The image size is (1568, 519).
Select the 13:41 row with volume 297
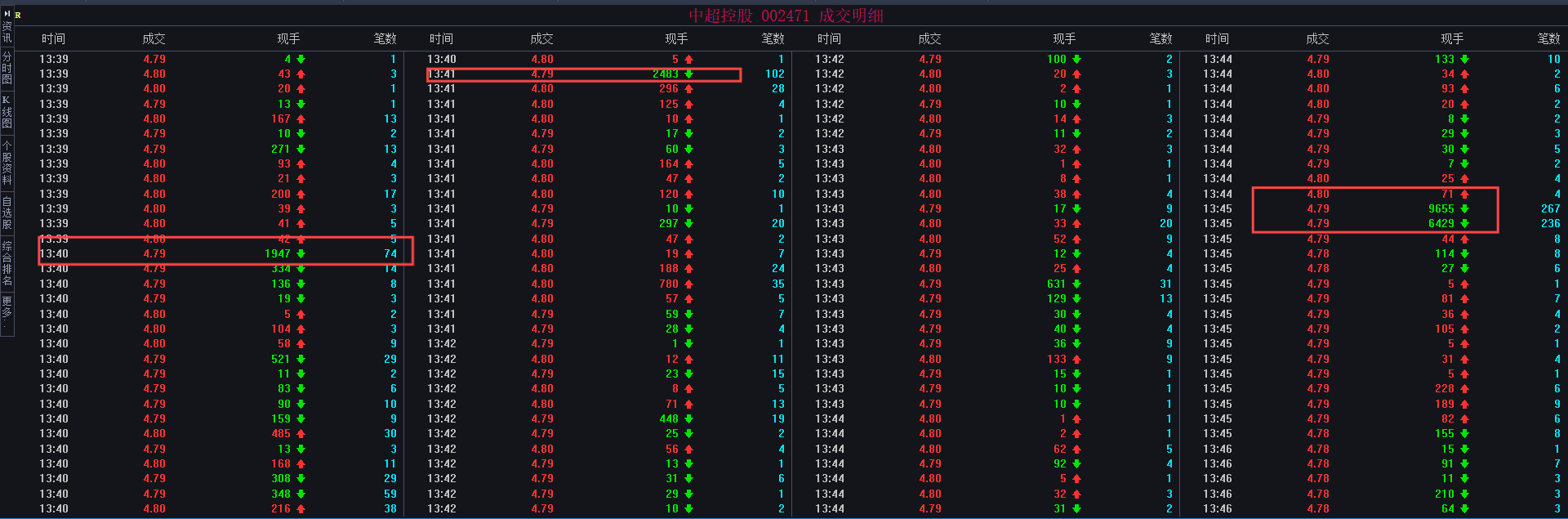(606, 223)
